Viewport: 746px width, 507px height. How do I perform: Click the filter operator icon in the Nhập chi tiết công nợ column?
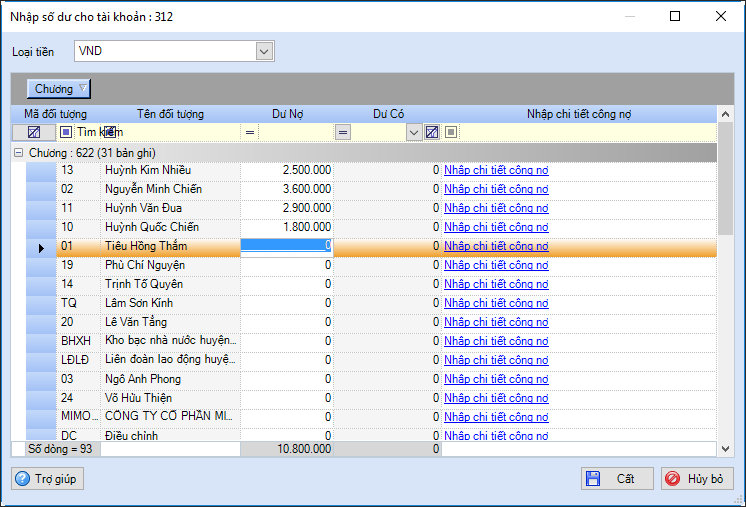point(451,132)
